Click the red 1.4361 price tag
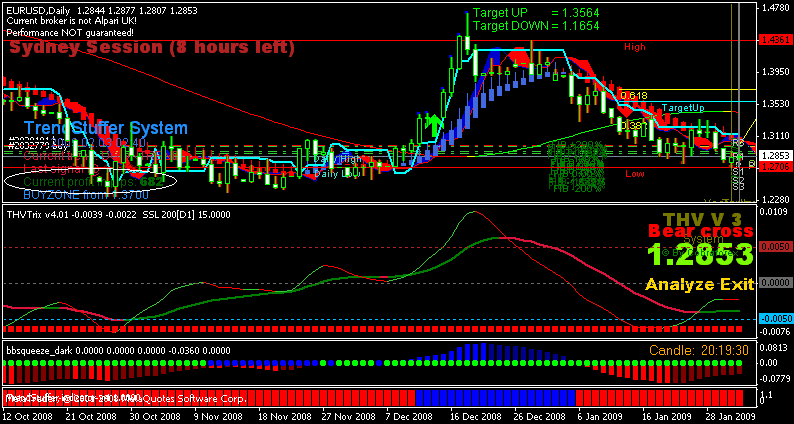The image size is (794, 424). 774,39
